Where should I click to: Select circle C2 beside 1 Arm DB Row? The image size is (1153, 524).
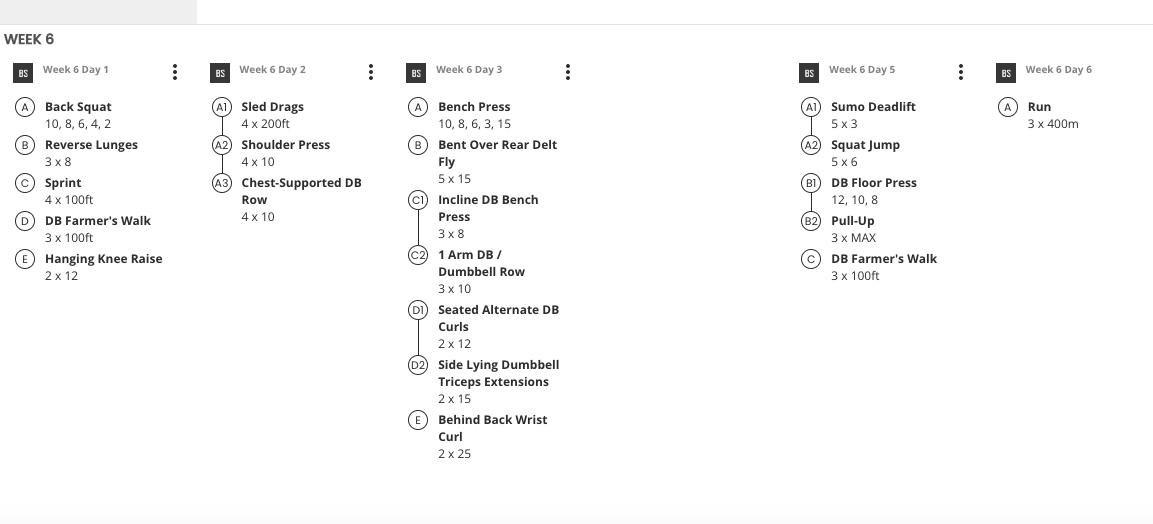(418, 255)
